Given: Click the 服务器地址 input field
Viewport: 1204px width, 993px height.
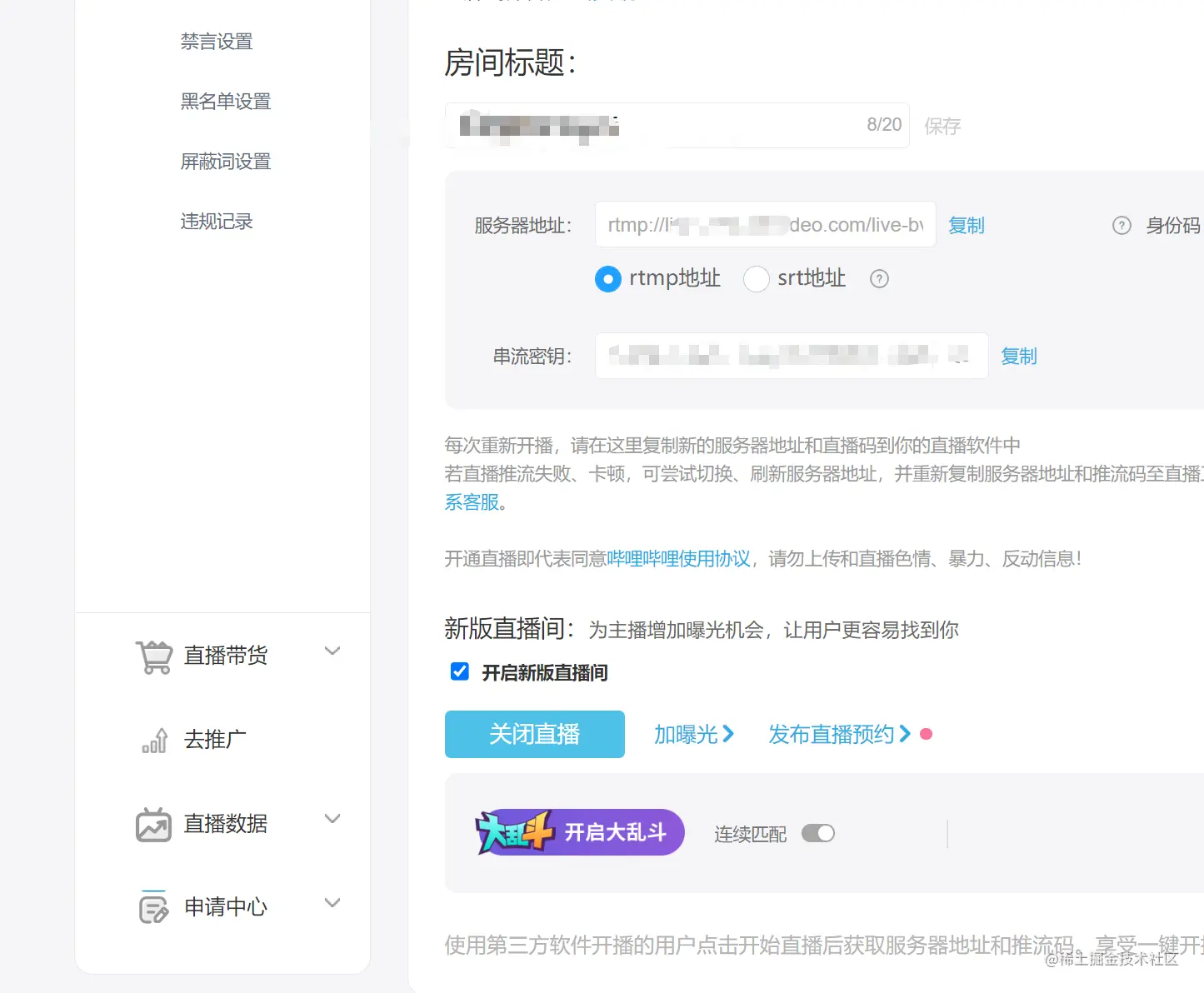Looking at the screenshot, I should click(x=766, y=225).
